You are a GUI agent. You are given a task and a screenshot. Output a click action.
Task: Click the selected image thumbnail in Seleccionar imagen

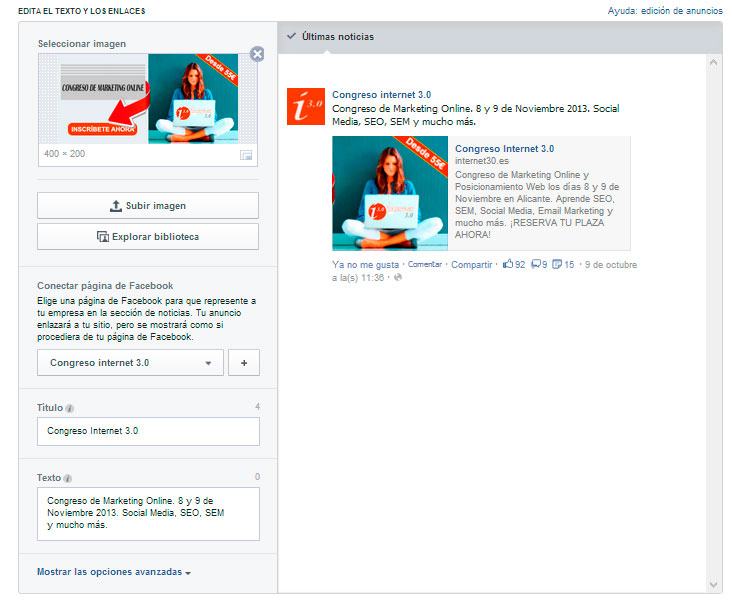pyautogui.click(x=148, y=99)
